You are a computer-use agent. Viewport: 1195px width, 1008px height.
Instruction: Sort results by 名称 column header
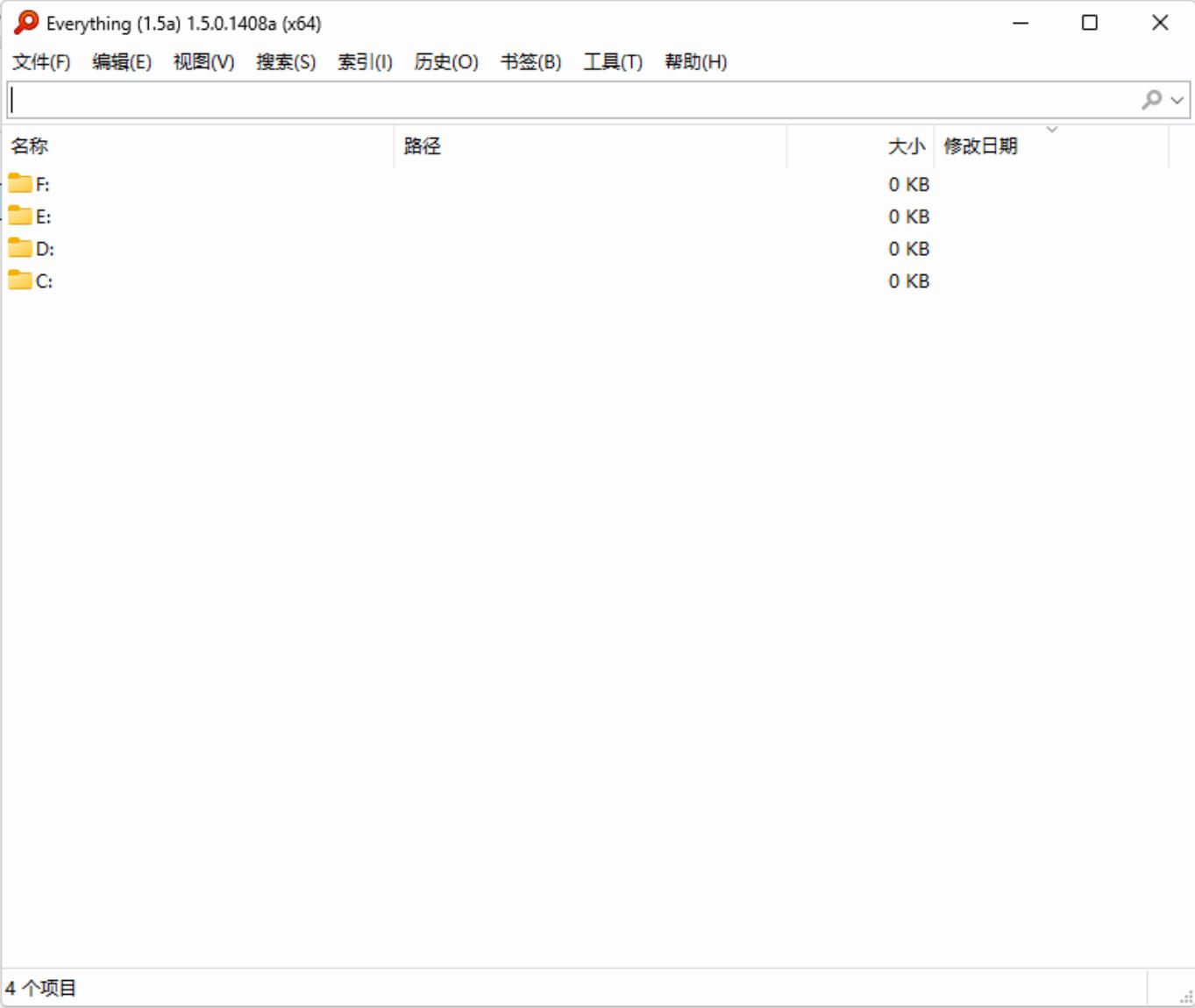point(30,146)
